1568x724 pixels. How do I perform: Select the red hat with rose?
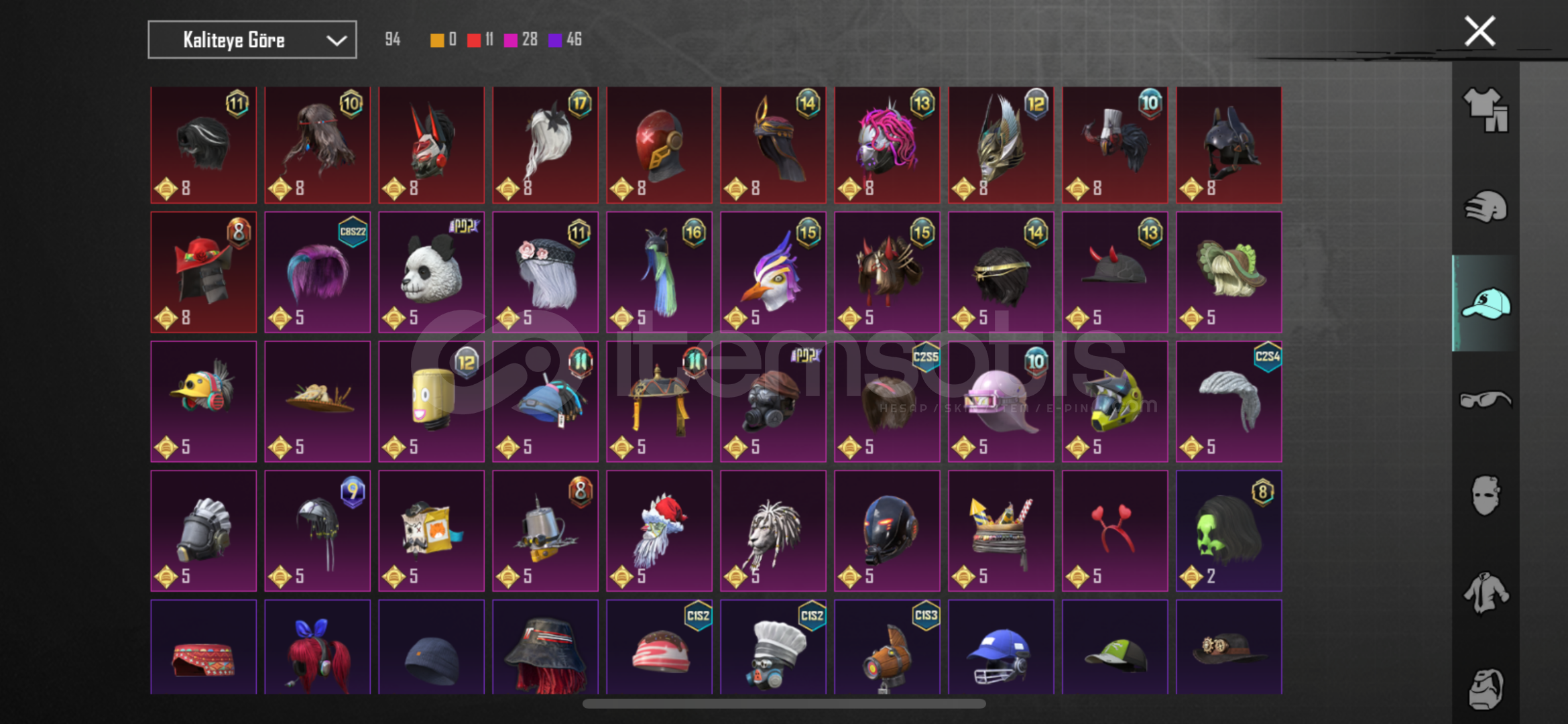[x=203, y=272]
